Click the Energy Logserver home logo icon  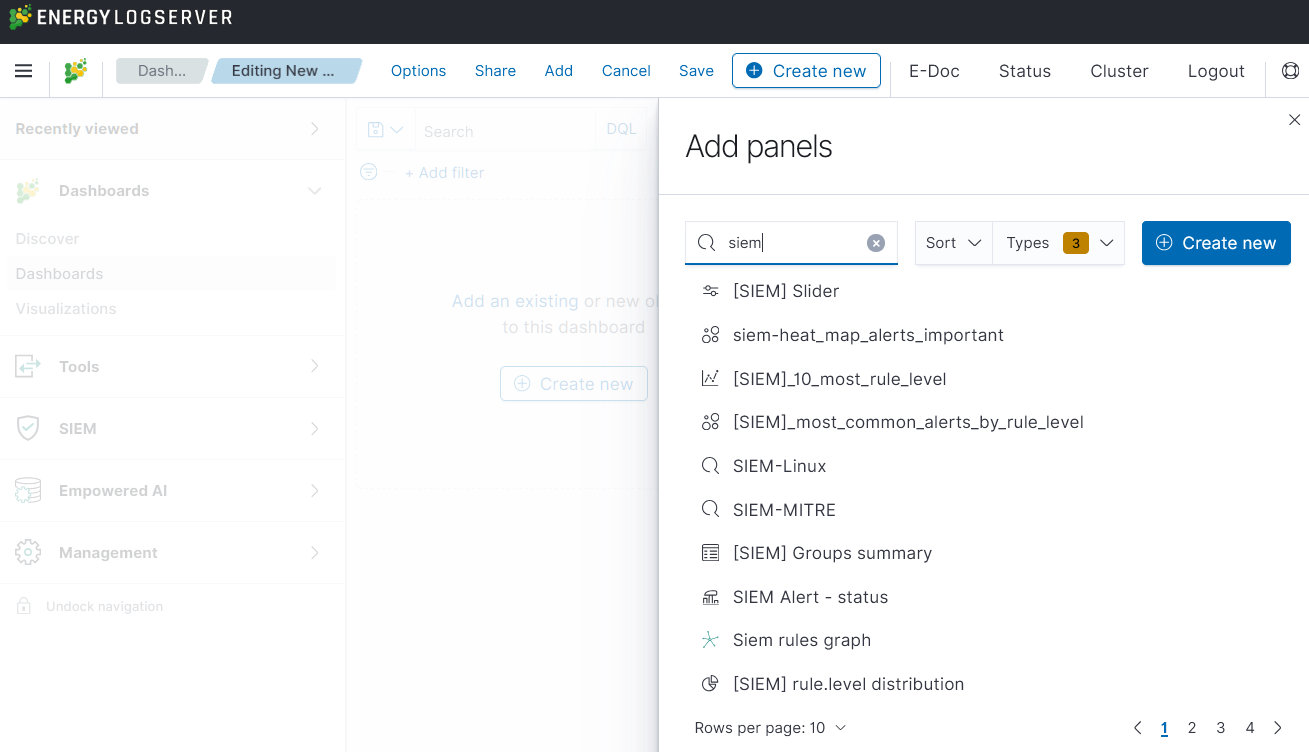pyautogui.click(x=76, y=71)
